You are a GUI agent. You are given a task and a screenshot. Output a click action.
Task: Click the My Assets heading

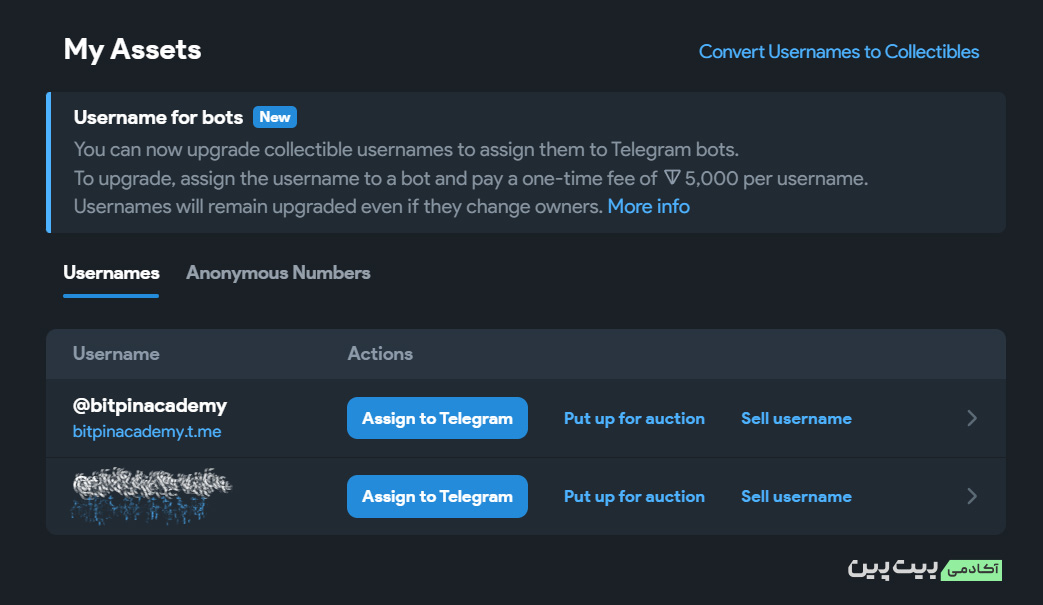[132, 51]
